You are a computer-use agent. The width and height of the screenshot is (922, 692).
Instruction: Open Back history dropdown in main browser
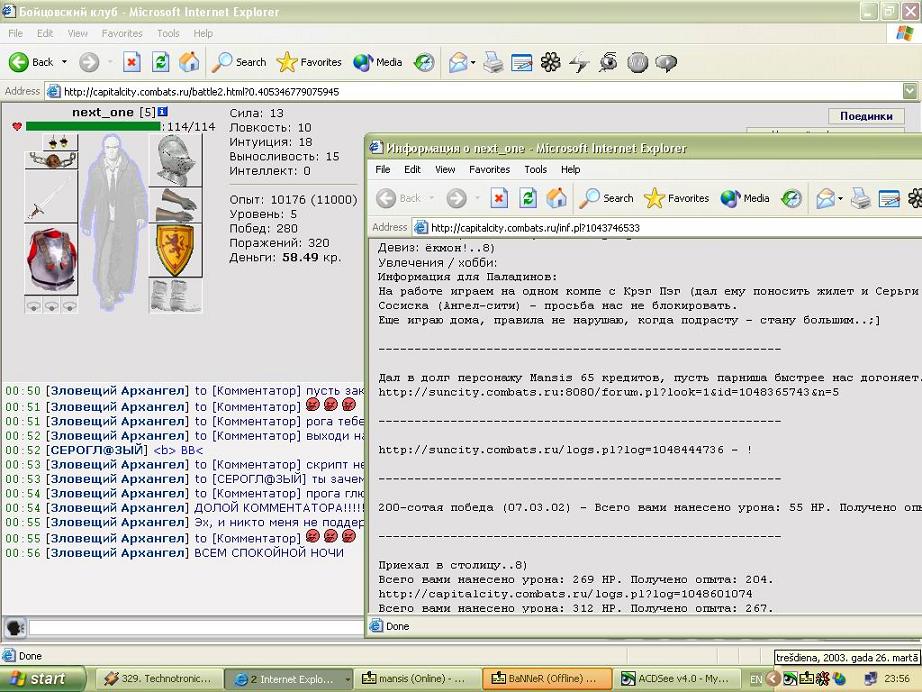[x=64, y=62]
